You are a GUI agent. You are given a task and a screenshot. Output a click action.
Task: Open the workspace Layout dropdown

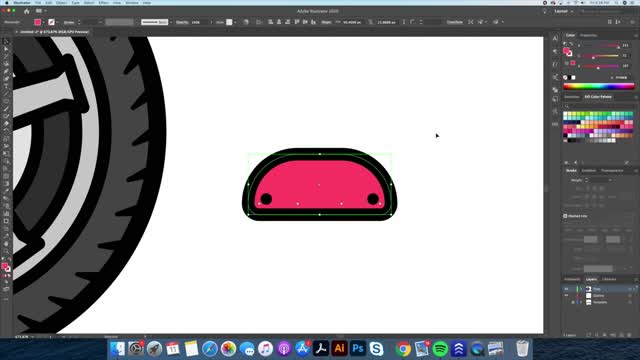pos(563,11)
